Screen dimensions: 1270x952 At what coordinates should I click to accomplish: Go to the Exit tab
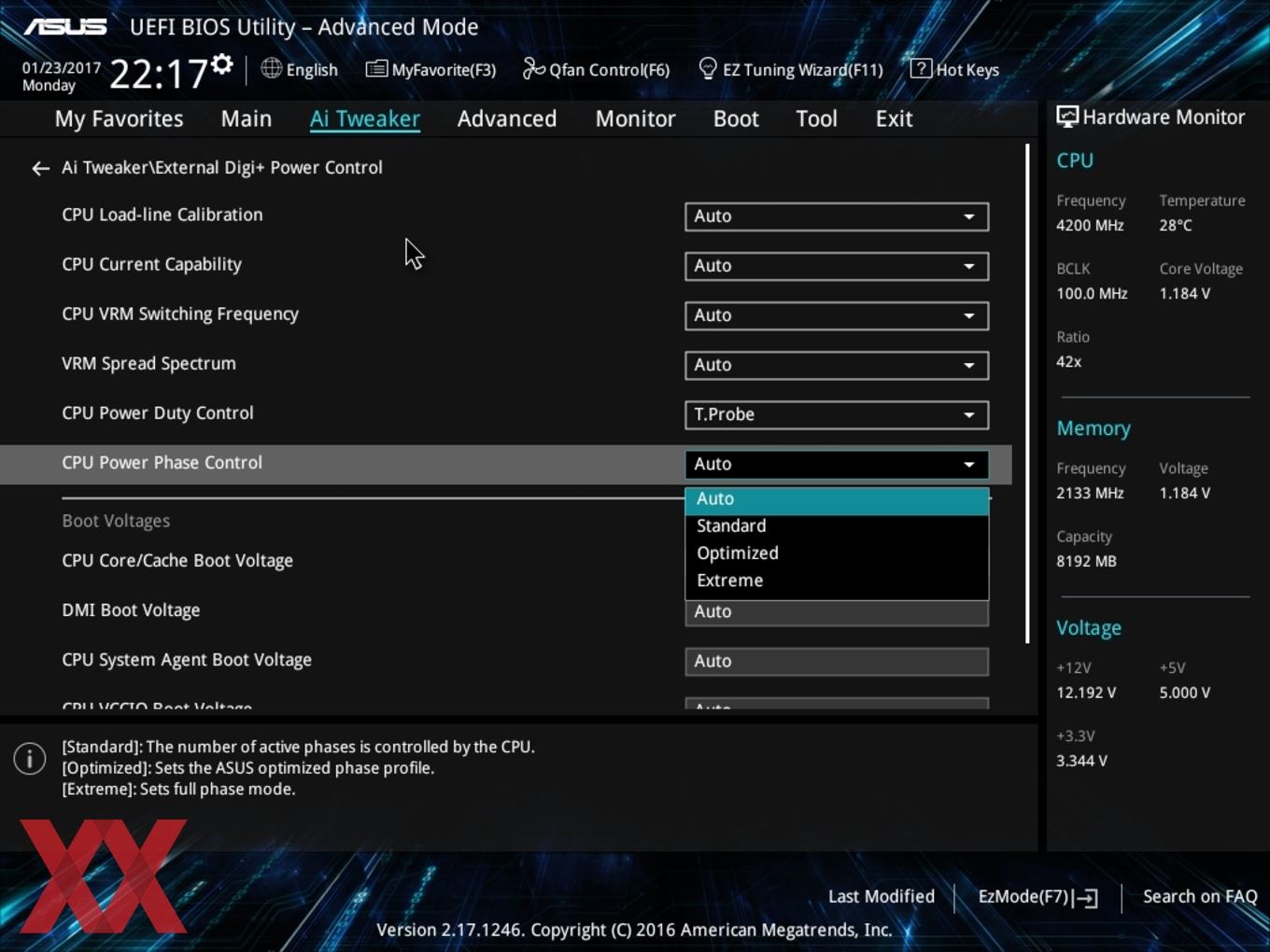[894, 119]
